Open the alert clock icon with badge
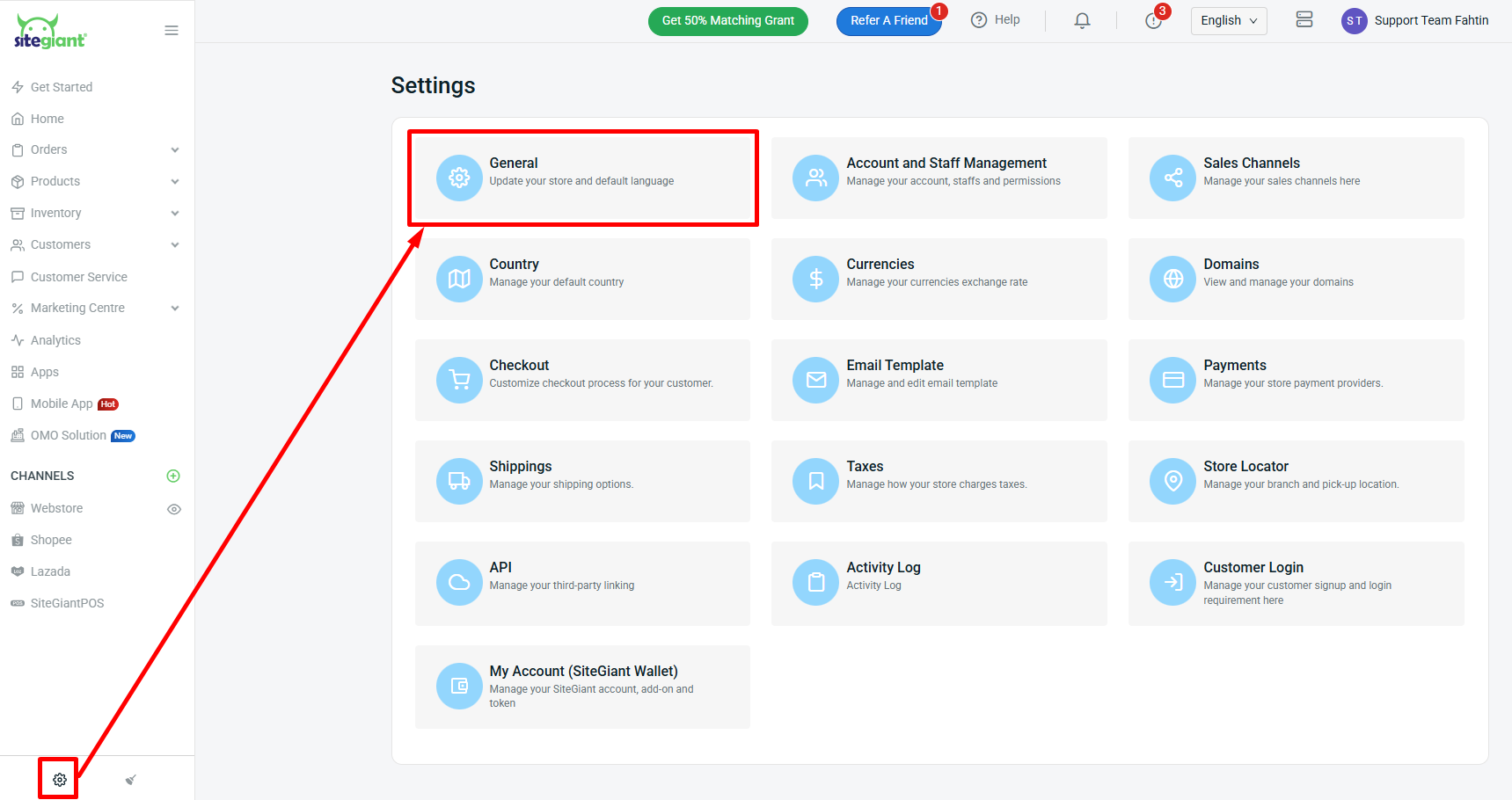1512x800 pixels. tap(1153, 20)
